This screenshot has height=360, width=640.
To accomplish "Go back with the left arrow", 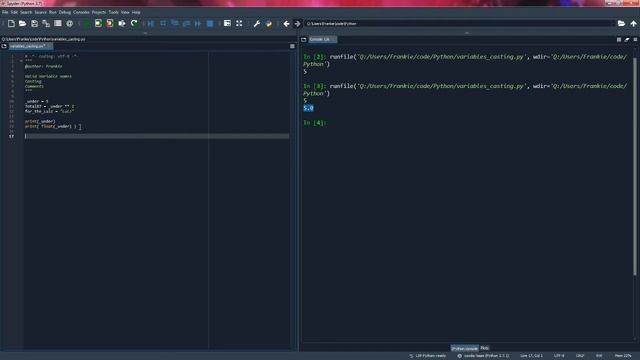I will [287, 24].
